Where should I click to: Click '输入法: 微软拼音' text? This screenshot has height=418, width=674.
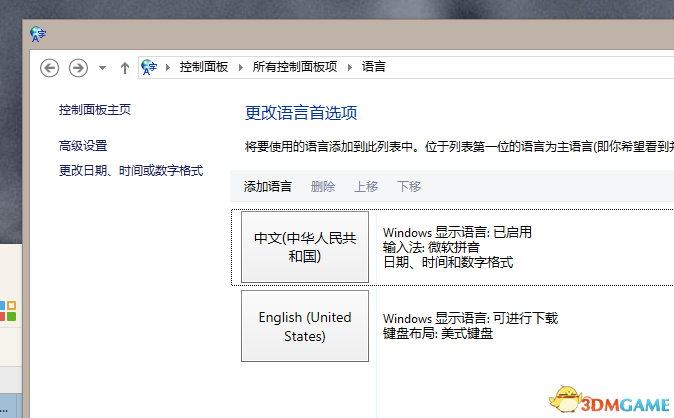coord(431,247)
